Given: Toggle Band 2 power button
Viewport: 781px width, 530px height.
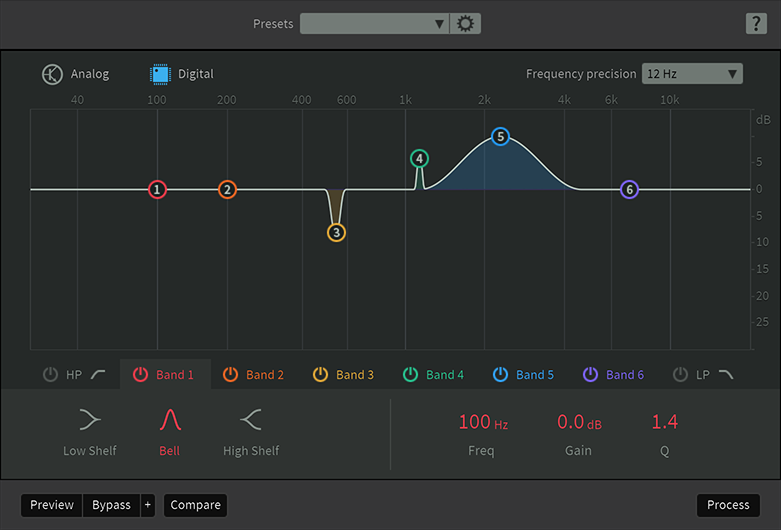Looking at the screenshot, I should (230, 374).
